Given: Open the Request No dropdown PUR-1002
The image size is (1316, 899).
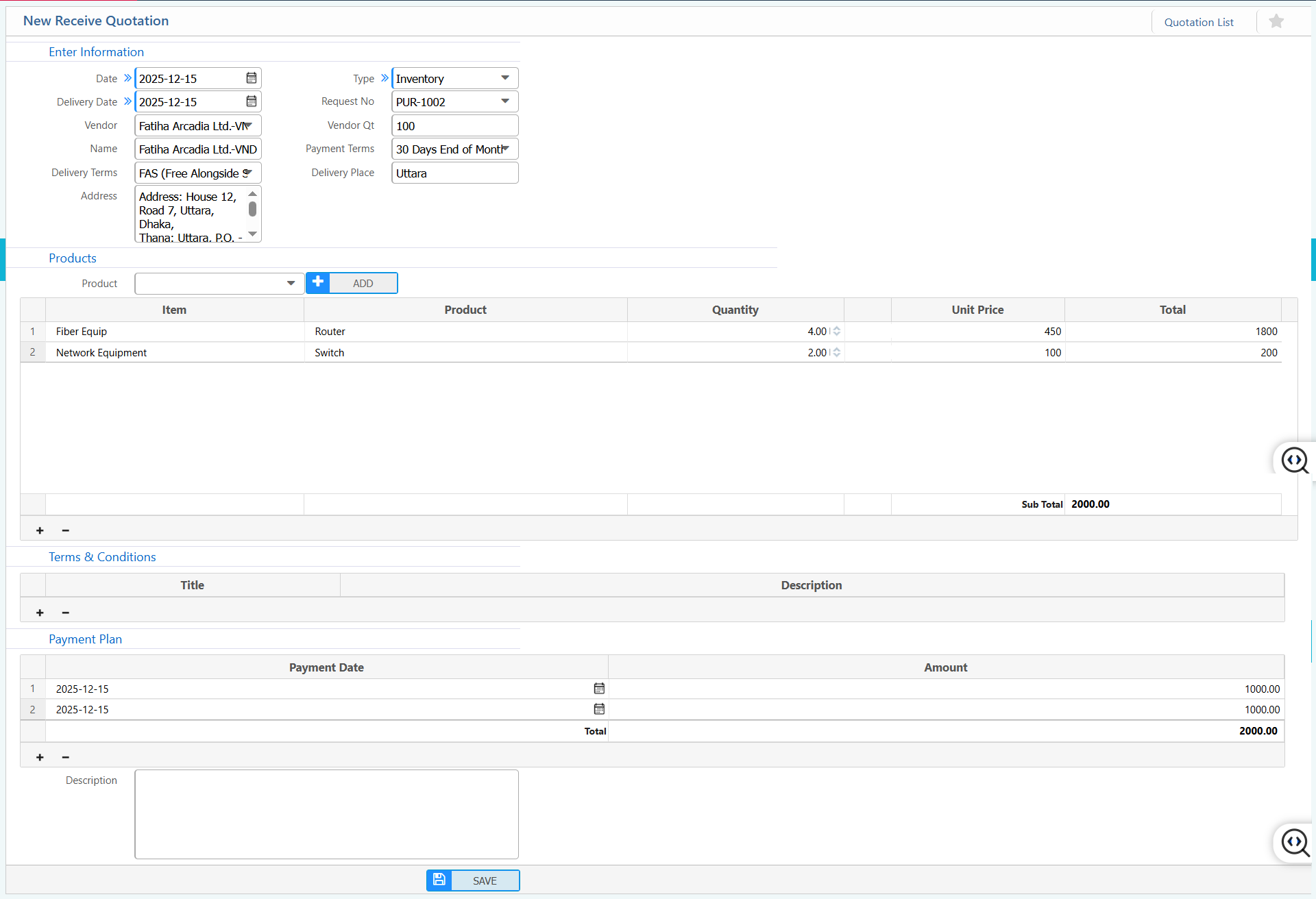Looking at the screenshot, I should click(x=505, y=101).
